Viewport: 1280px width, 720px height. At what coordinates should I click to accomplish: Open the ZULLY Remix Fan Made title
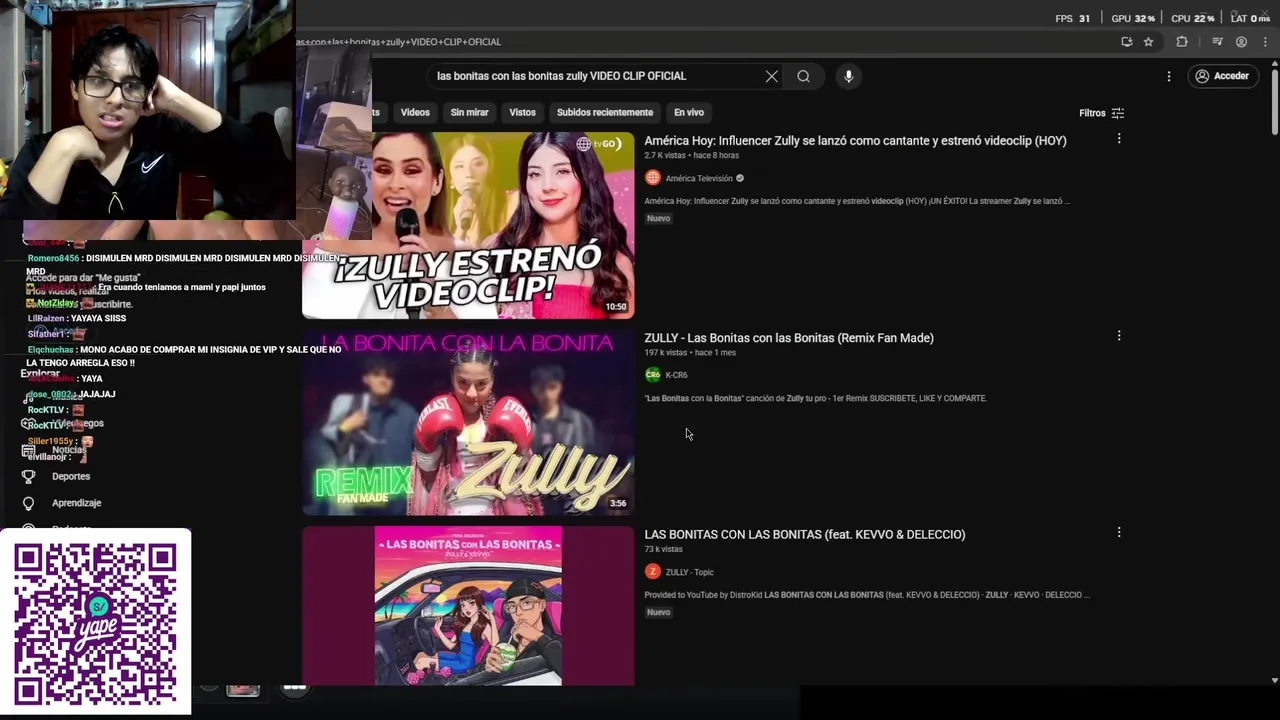789,338
